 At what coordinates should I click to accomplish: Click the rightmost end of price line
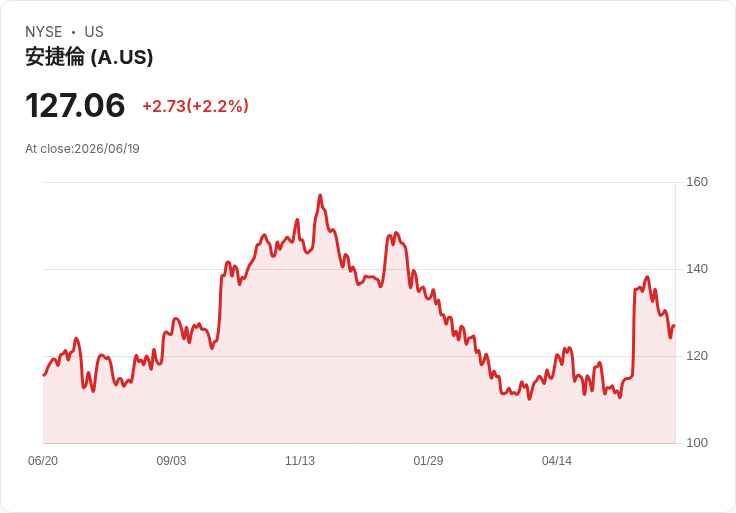674,326
